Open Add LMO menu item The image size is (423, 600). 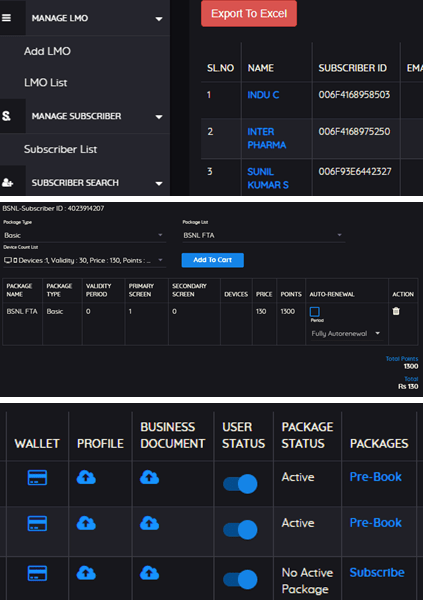tap(47, 51)
